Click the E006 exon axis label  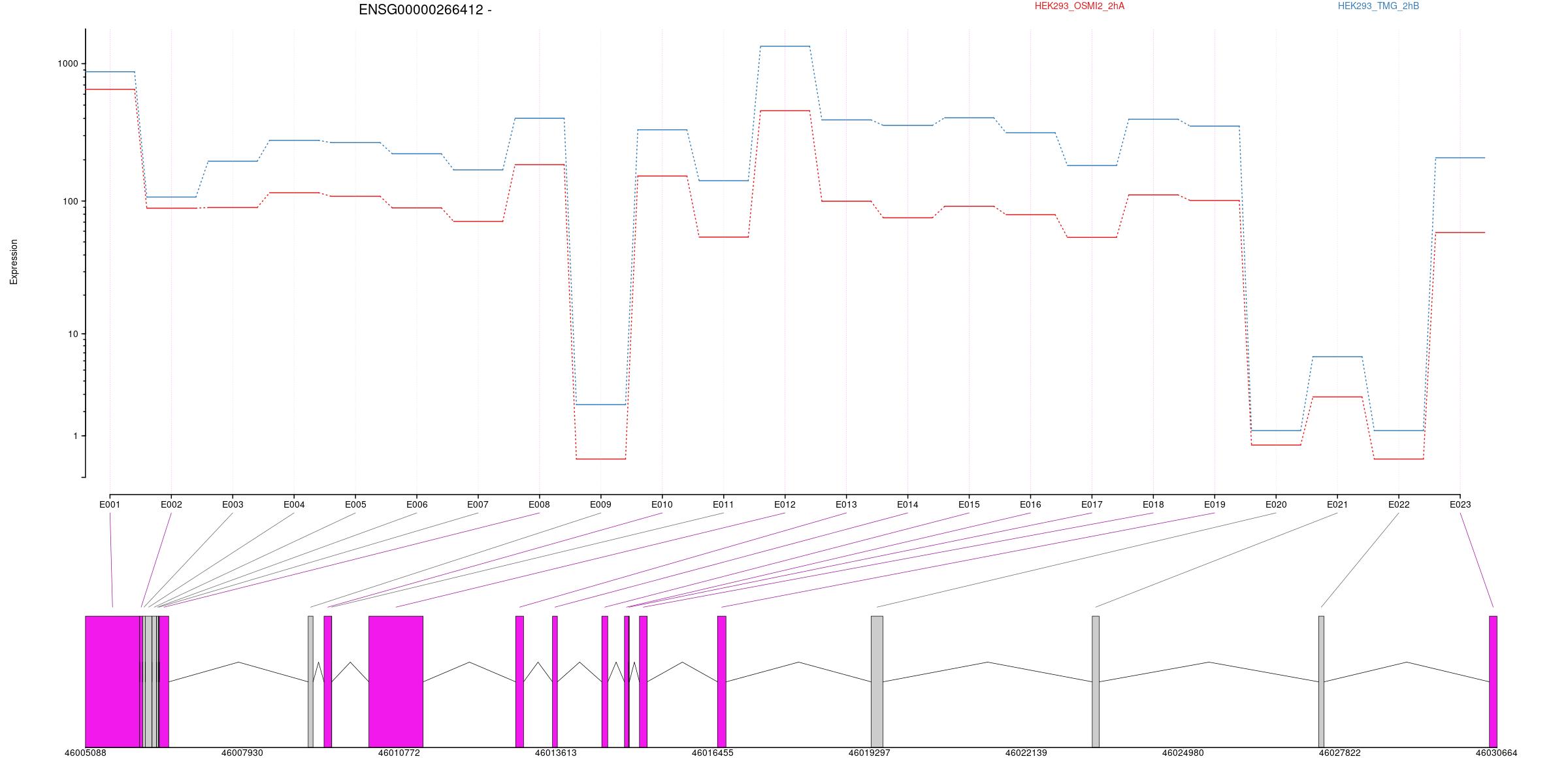(417, 504)
